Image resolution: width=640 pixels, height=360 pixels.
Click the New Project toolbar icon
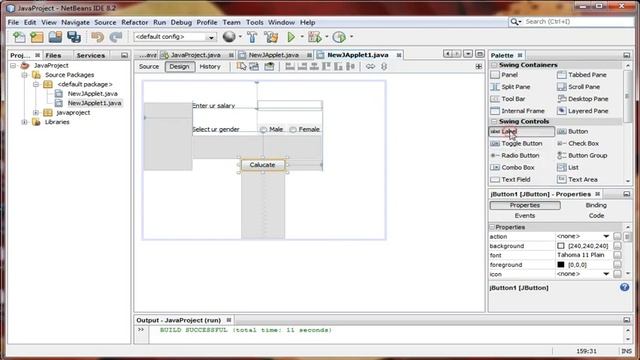(x=37, y=37)
